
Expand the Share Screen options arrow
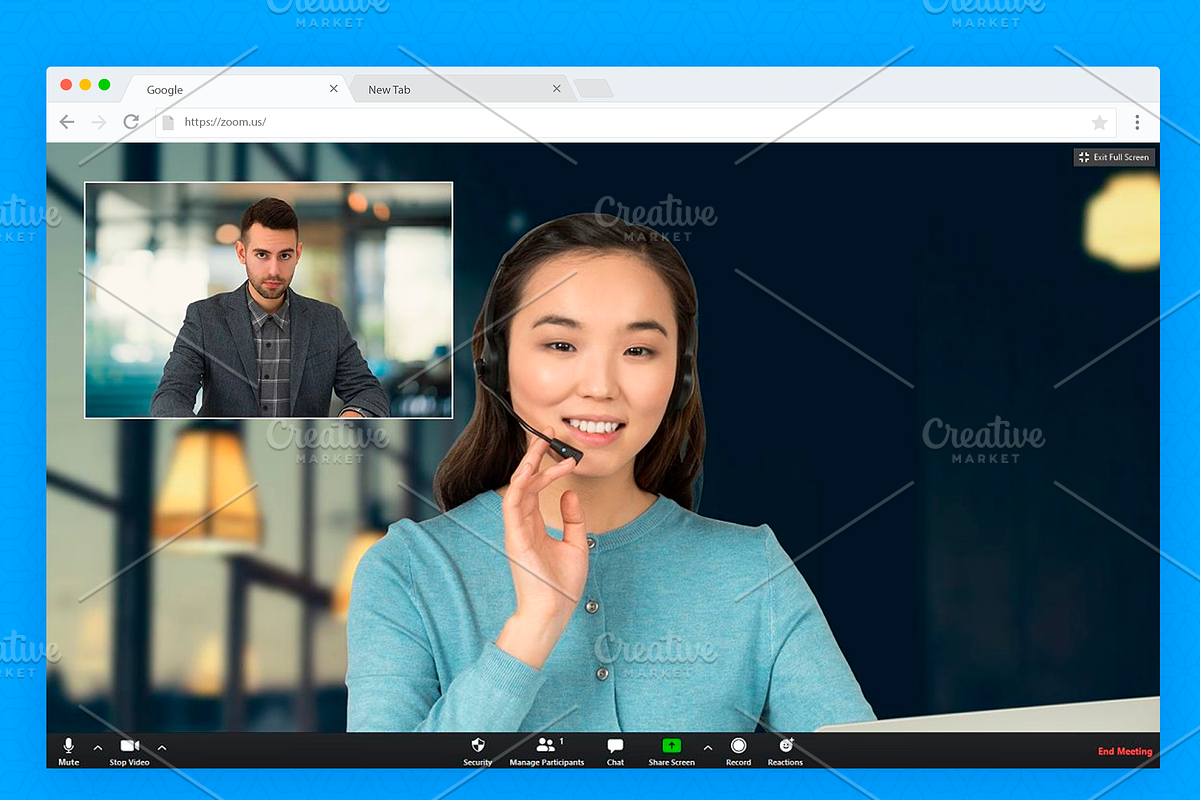707,748
